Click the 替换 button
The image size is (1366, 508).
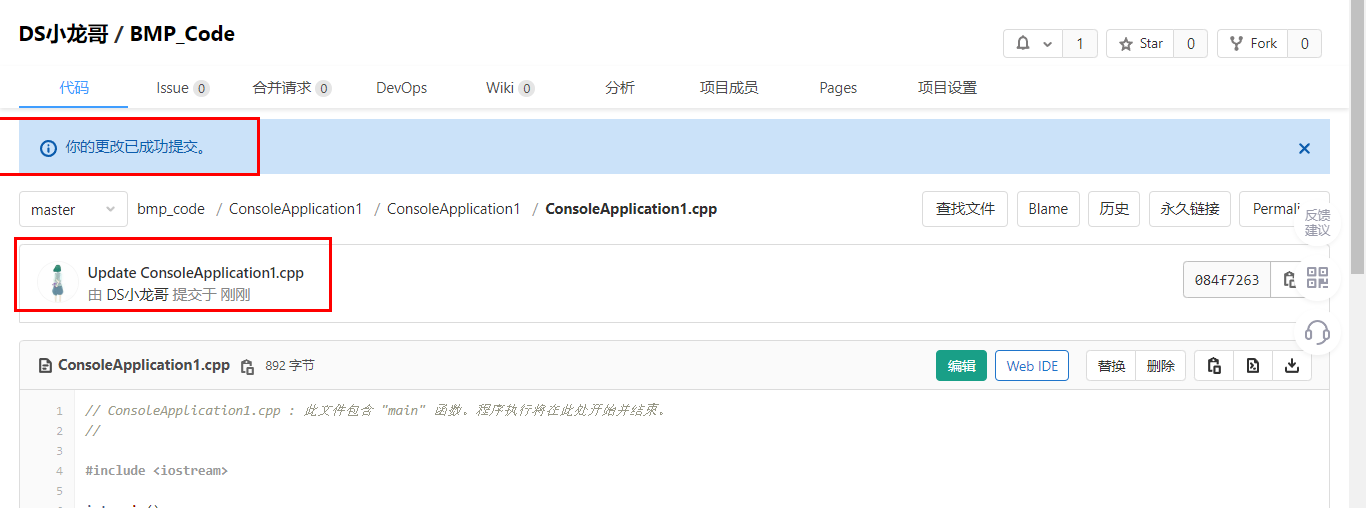[1111, 366]
